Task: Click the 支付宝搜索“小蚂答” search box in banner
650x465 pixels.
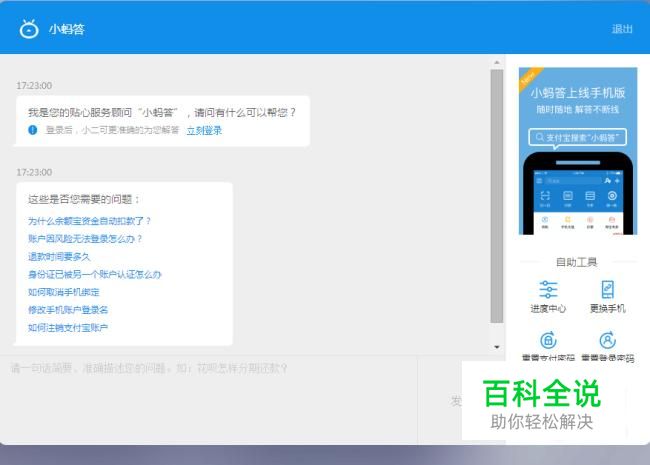Action: pyautogui.click(x=577, y=137)
